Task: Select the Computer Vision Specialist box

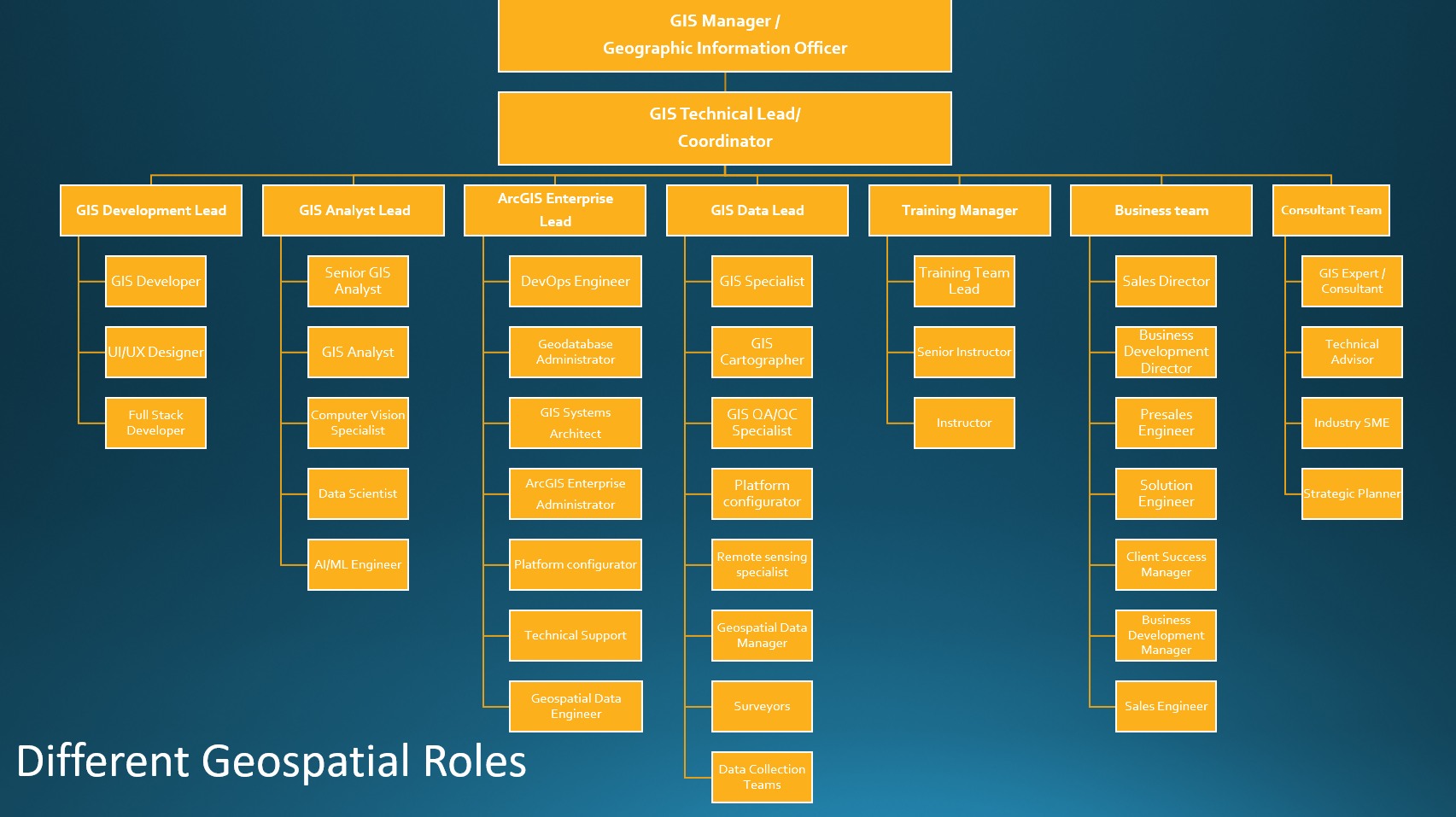Action: 358,423
